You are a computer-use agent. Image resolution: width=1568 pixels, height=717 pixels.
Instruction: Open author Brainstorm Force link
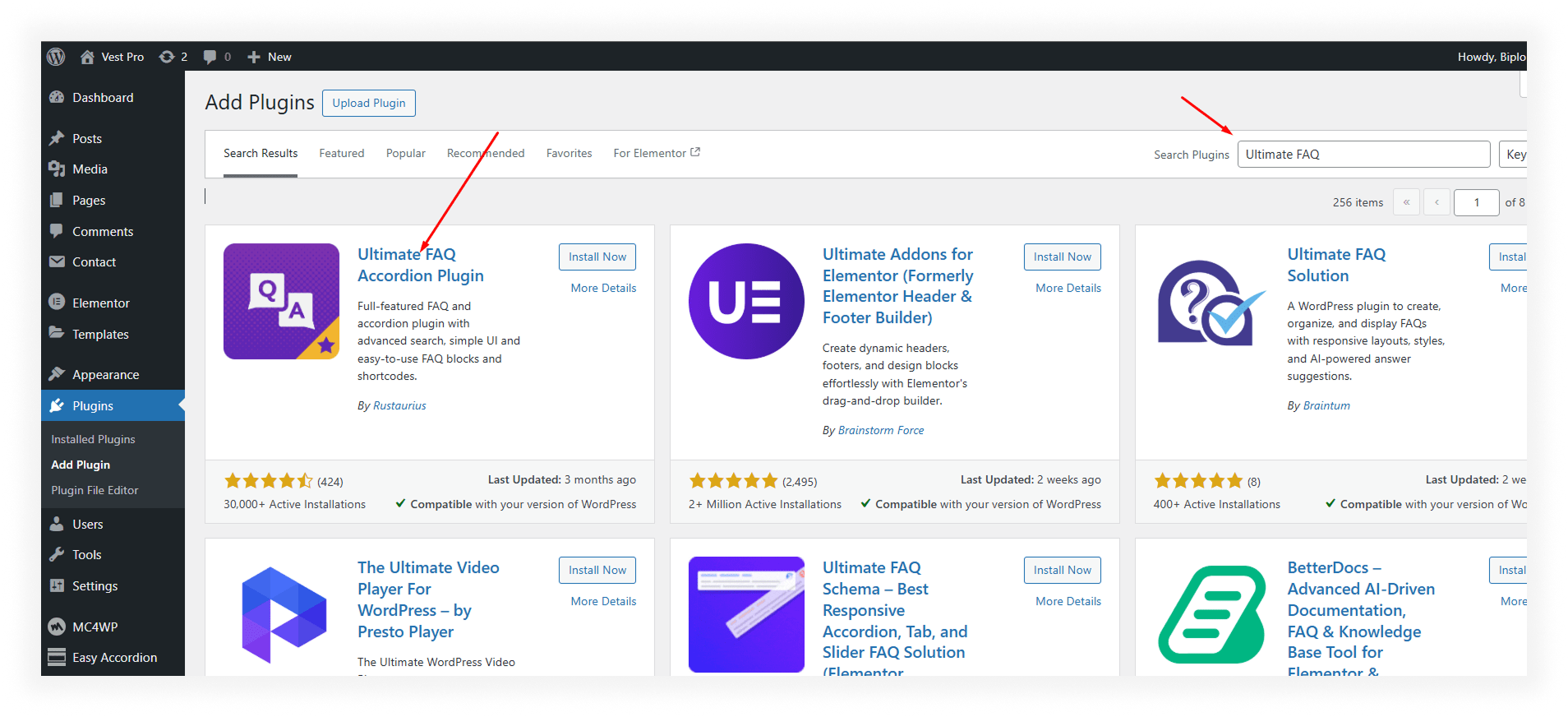click(881, 430)
